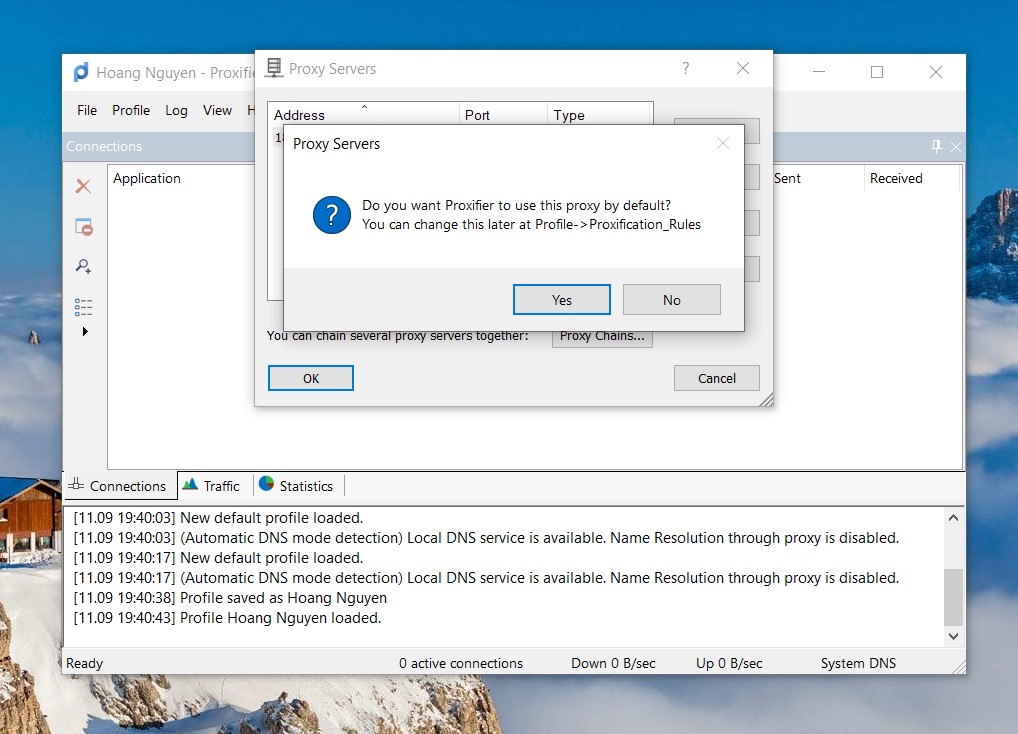Click the magnifier-plus icon in the Connections toolbar
This screenshot has height=734, width=1018.
click(x=83, y=266)
